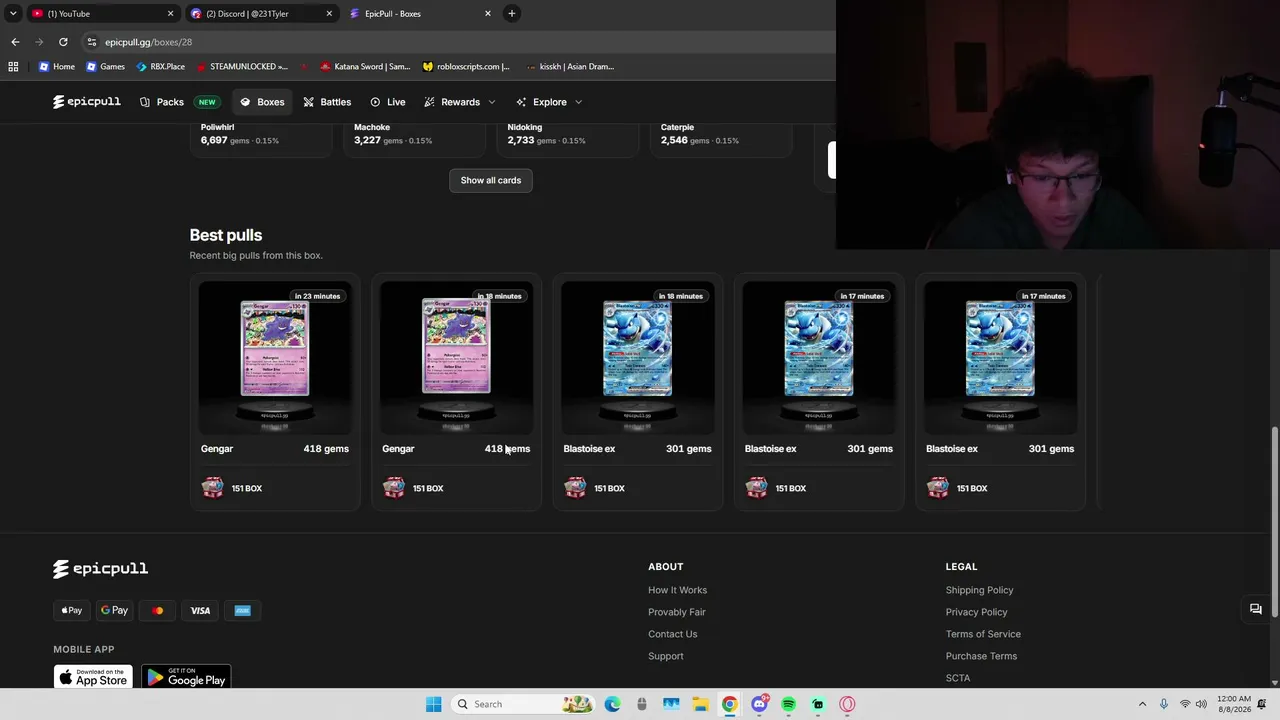The width and height of the screenshot is (1280, 720).
Task: Close the Discord tab
Action: click(x=329, y=14)
